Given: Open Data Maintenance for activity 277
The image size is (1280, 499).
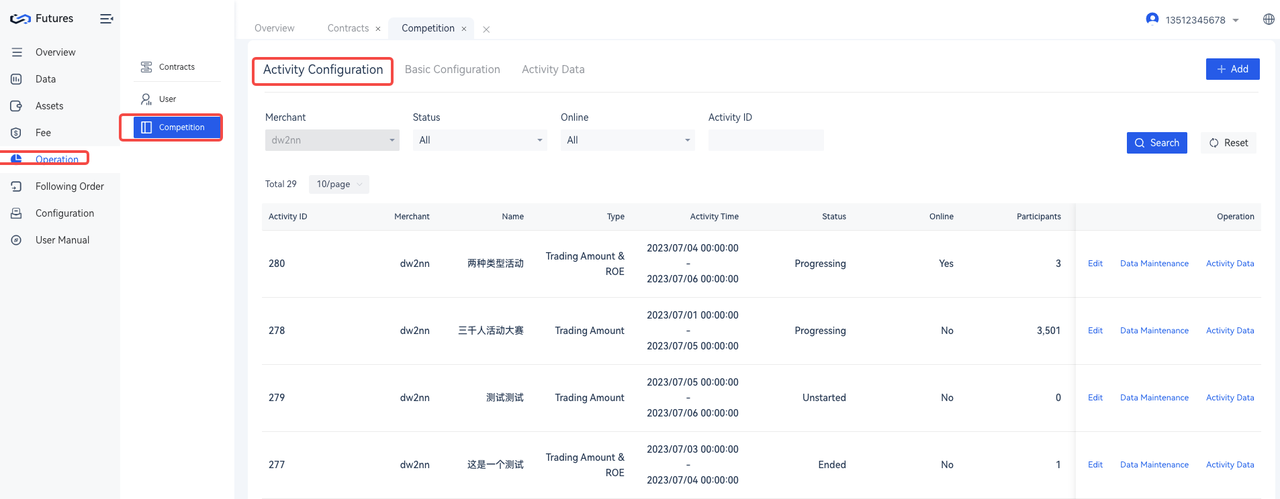Looking at the screenshot, I should click(x=1154, y=465).
